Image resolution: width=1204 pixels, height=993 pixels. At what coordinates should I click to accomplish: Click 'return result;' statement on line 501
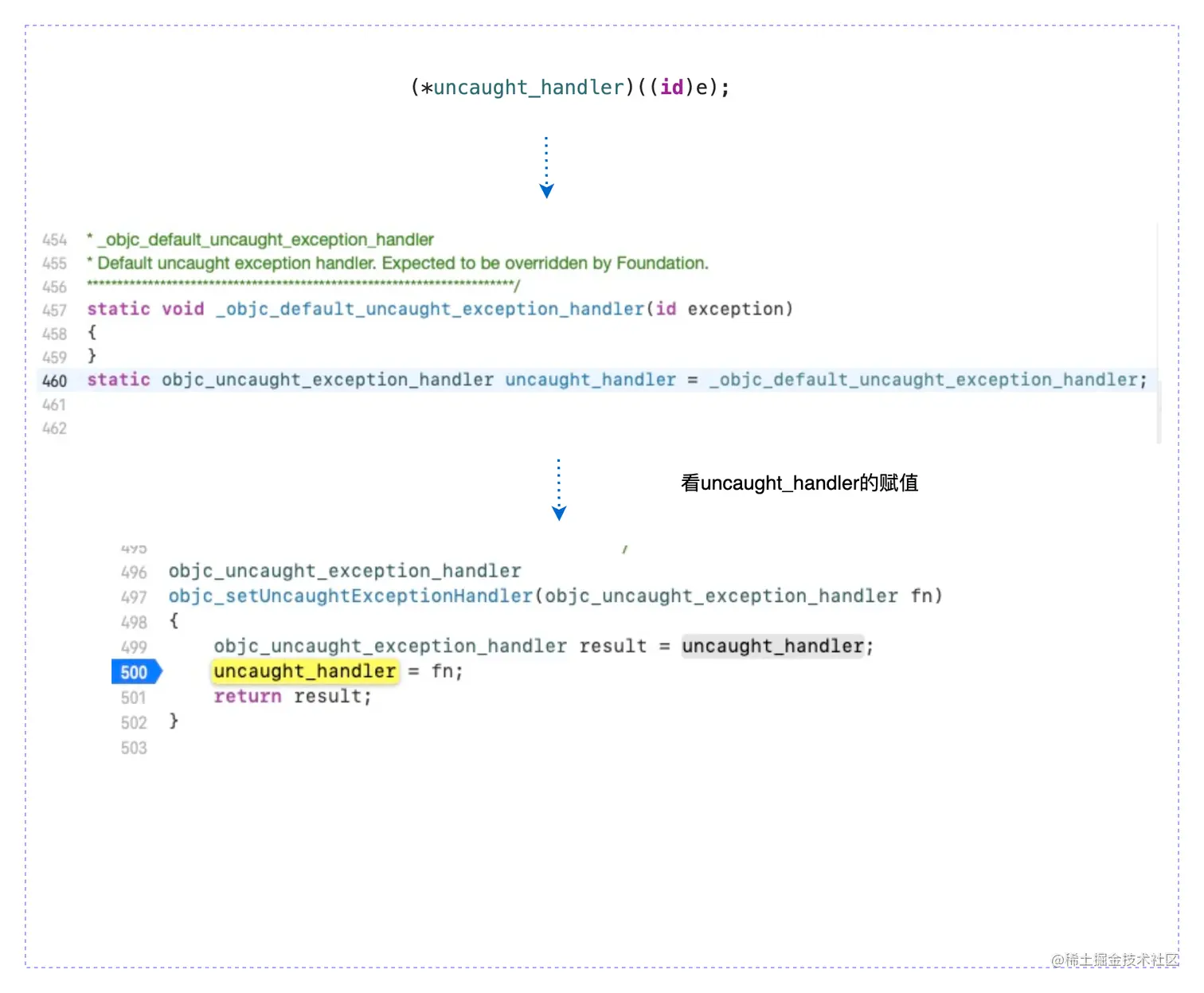[292, 696]
